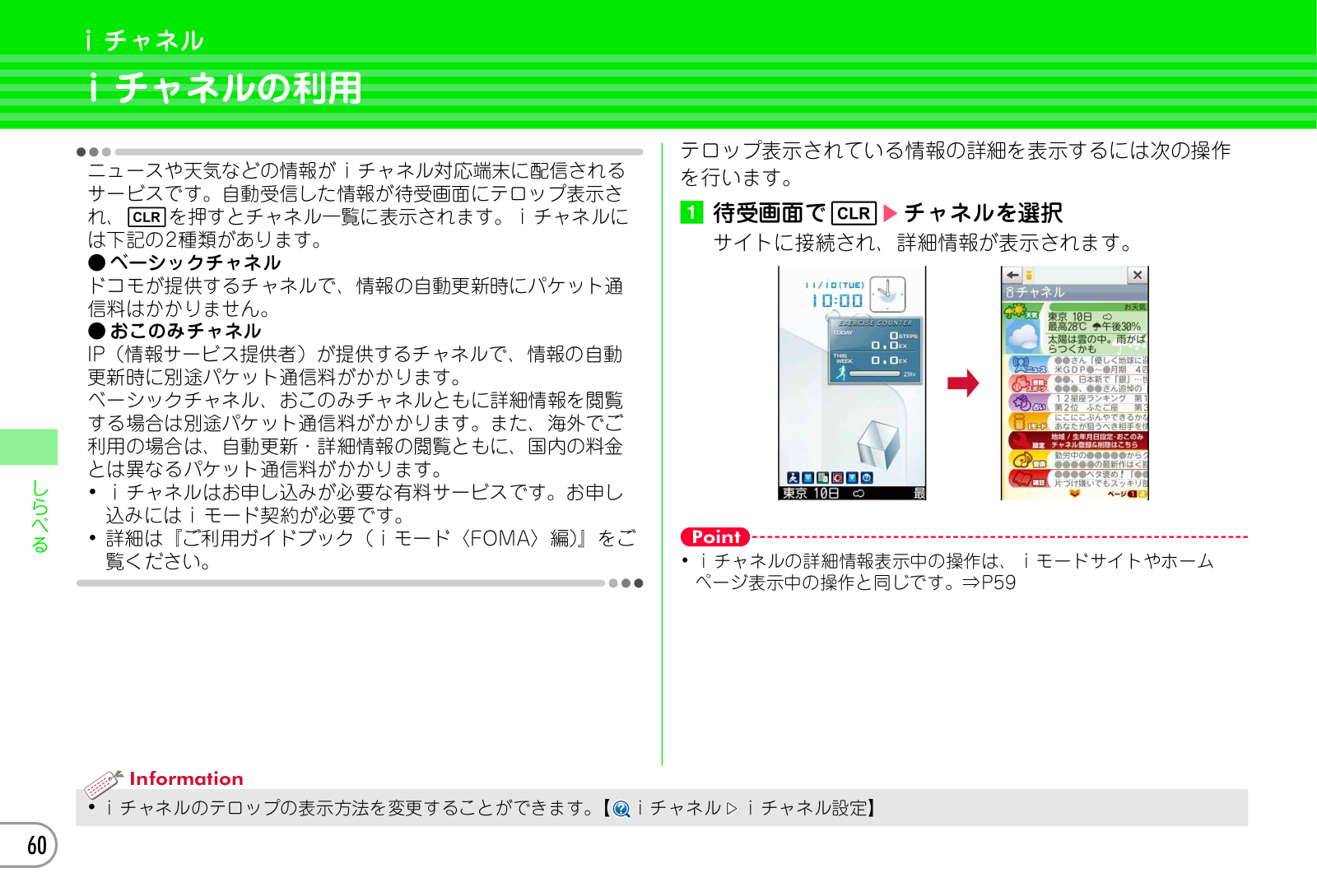
Task: Click the glass cube wallpaper object
Action: (879, 445)
